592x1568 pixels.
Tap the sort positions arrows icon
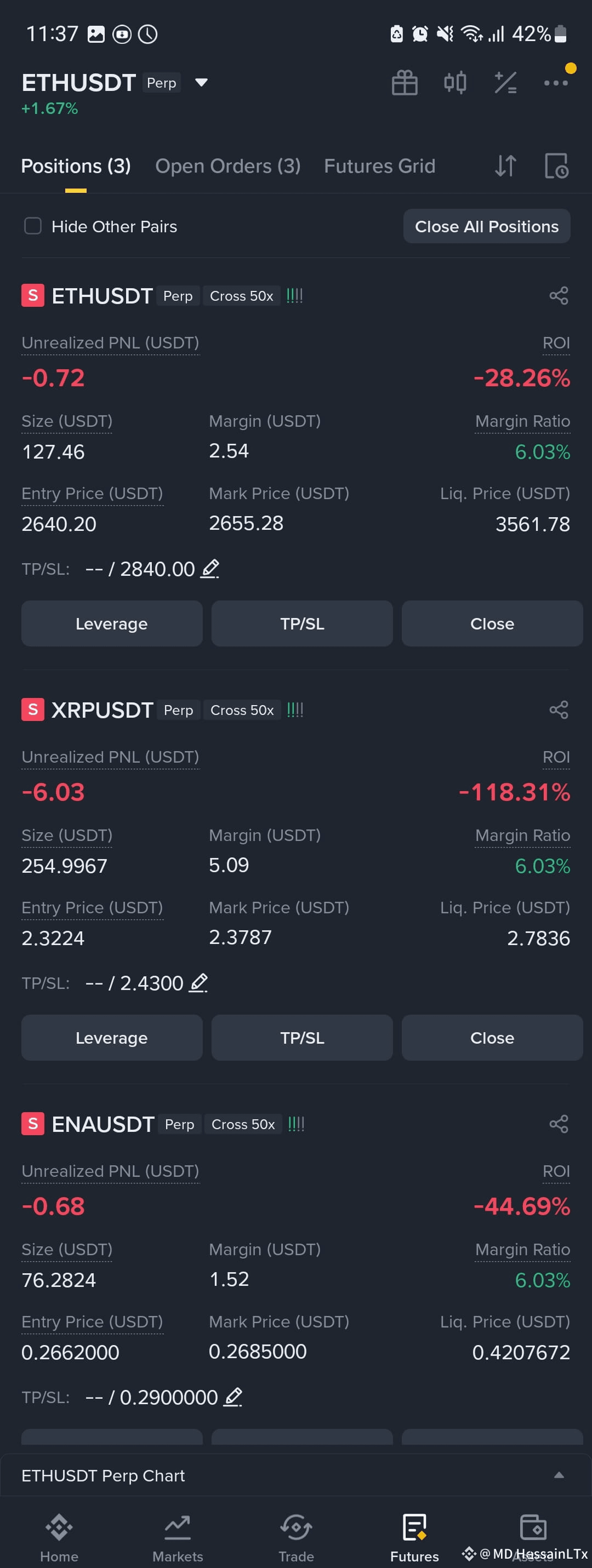(505, 165)
